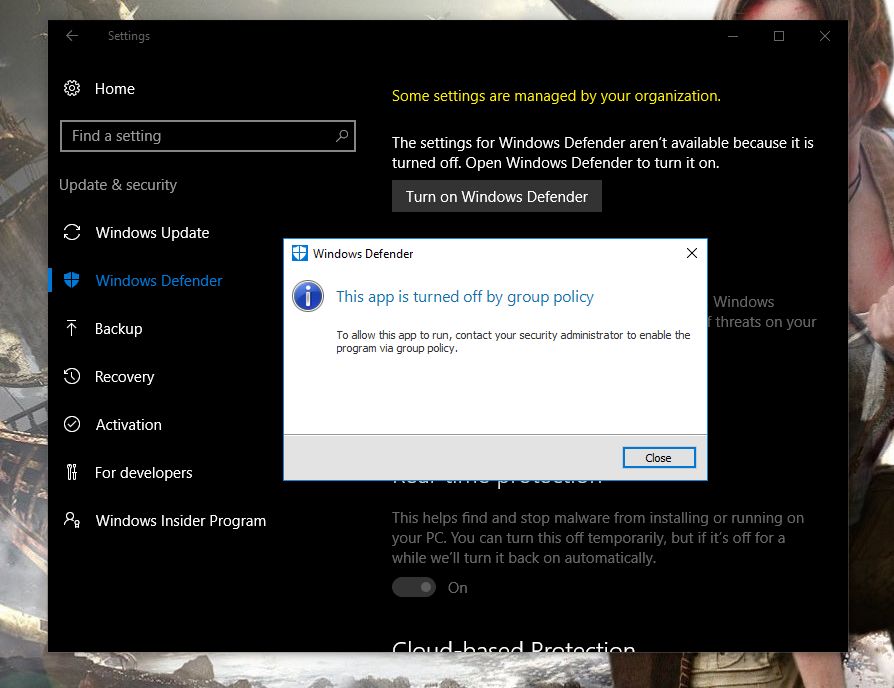894x688 pixels.
Task: Minimize the Settings window
Action: [733, 36]
